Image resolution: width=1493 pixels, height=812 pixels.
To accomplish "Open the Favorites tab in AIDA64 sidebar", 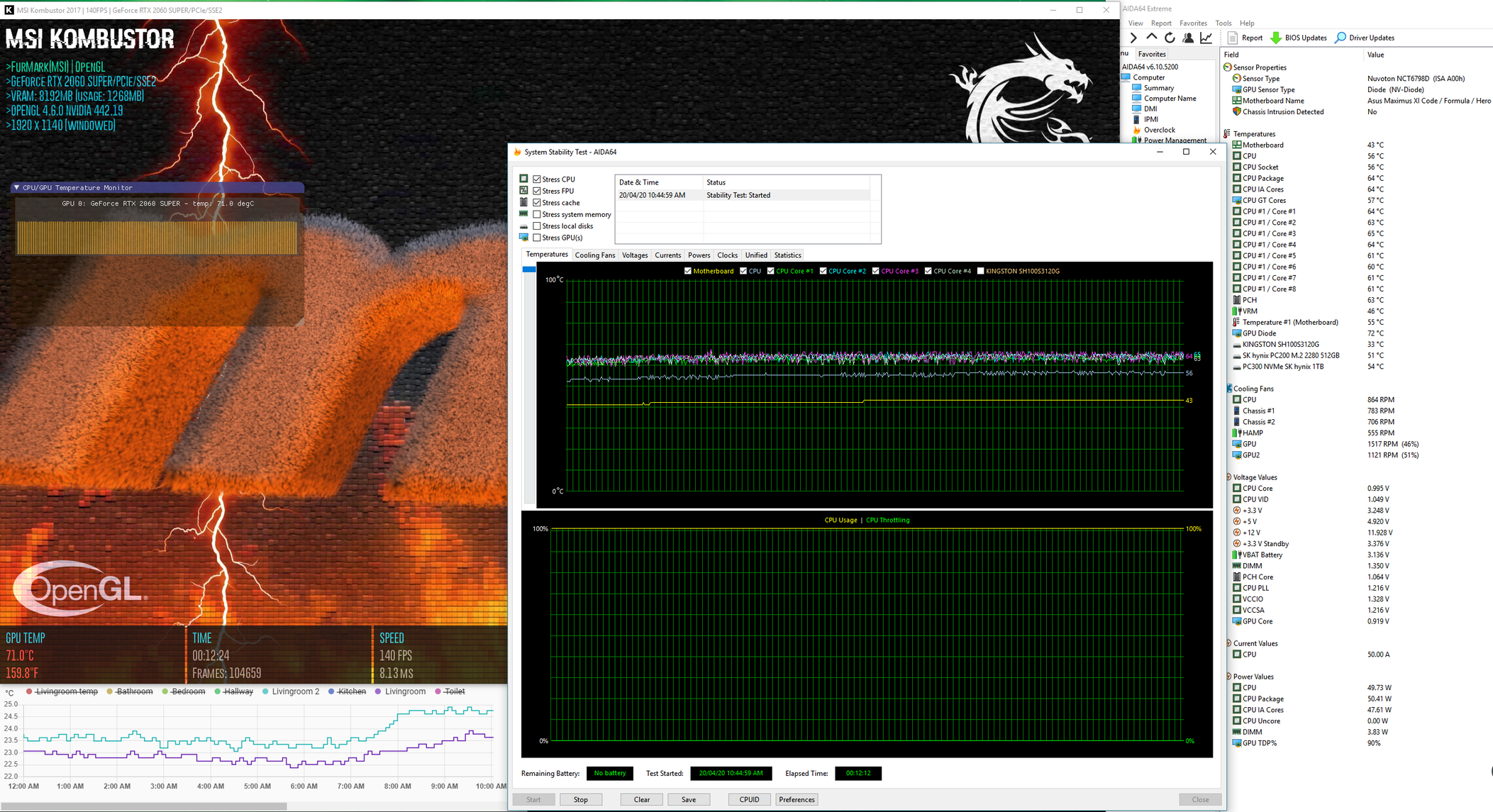I will coord(1152,54).
